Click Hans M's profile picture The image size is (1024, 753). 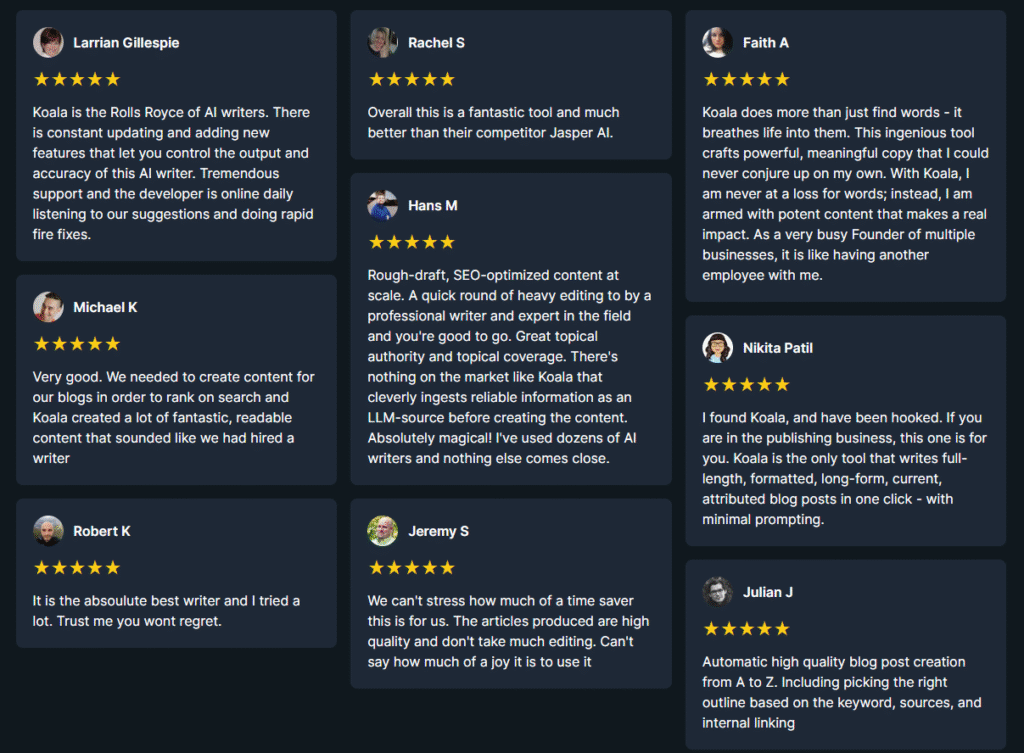point(383,206)
